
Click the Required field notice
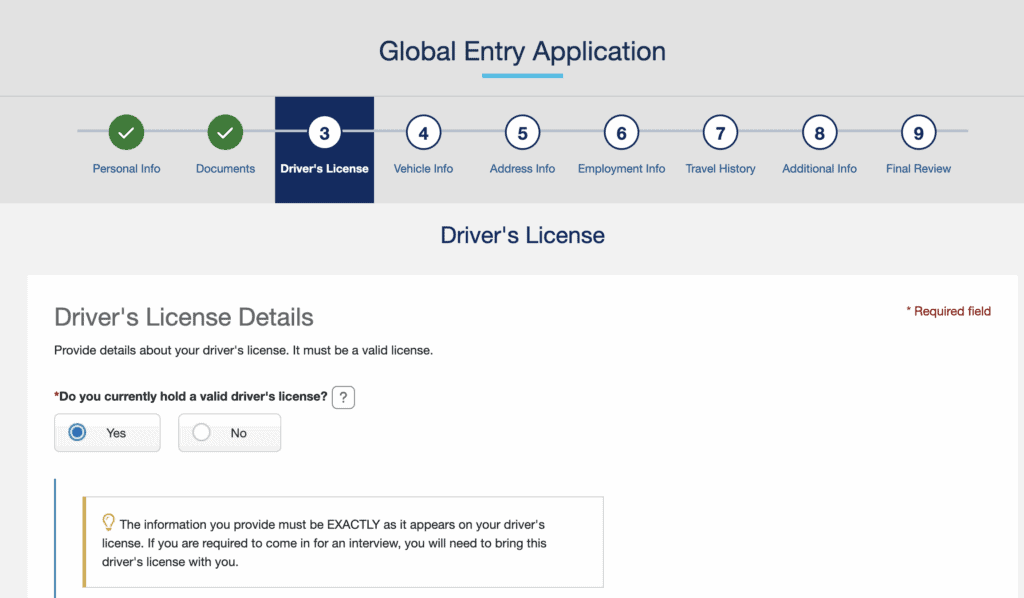[948, 310]
